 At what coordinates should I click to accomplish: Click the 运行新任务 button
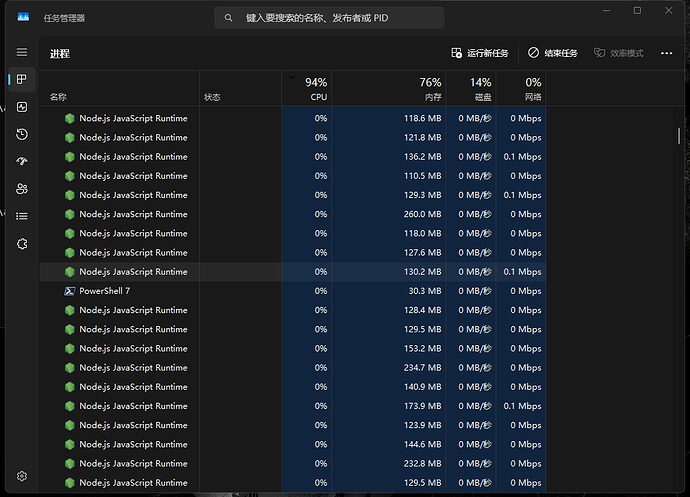pyautogui.click(x=480, y=53)
